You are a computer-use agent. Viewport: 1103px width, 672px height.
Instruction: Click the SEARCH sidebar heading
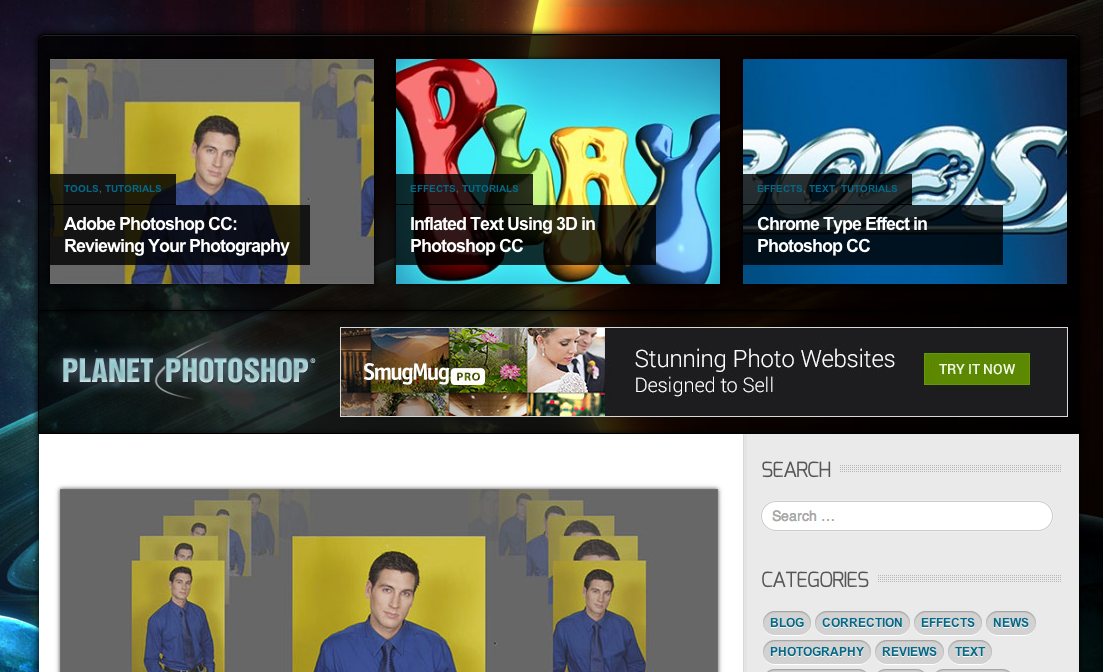tap(796, 469)
